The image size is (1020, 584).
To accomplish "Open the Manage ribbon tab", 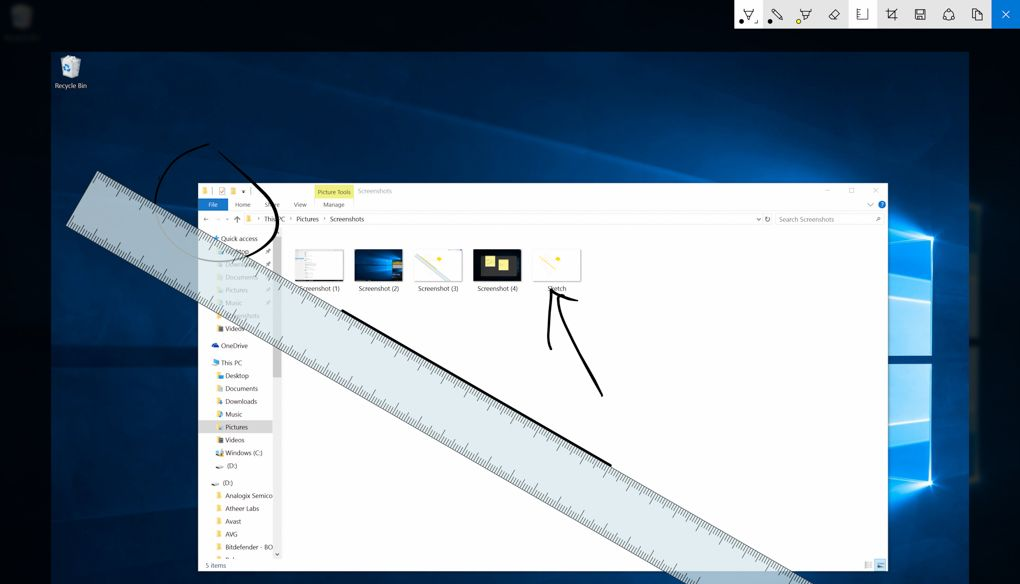I will click(x=334, y=205).
